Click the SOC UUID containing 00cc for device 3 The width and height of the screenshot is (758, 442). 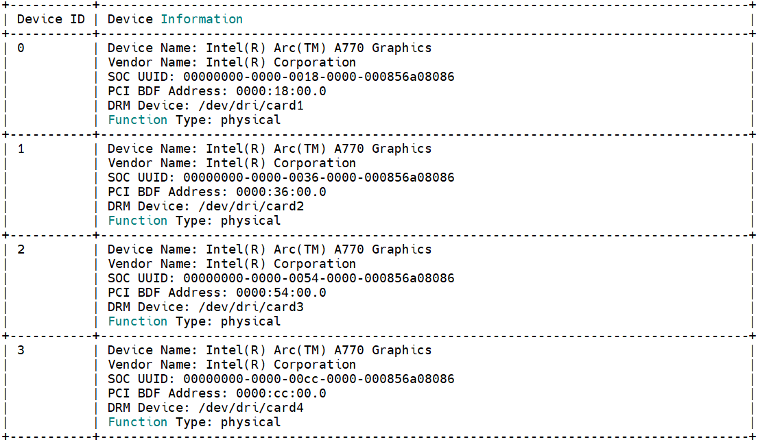coord(319,379)
